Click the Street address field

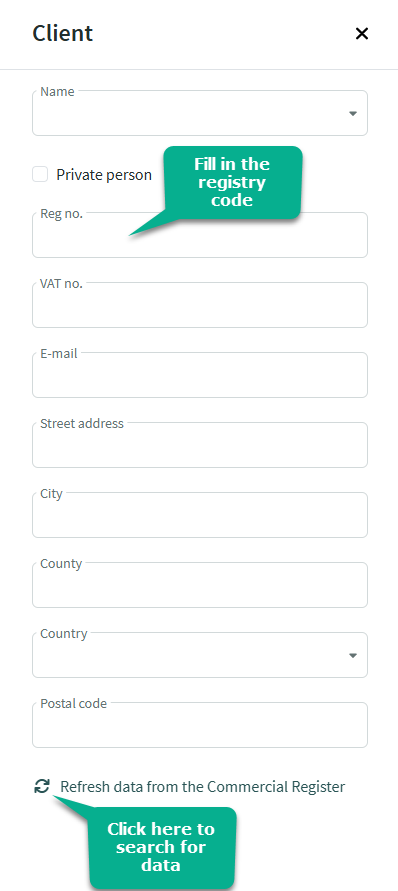200,444
